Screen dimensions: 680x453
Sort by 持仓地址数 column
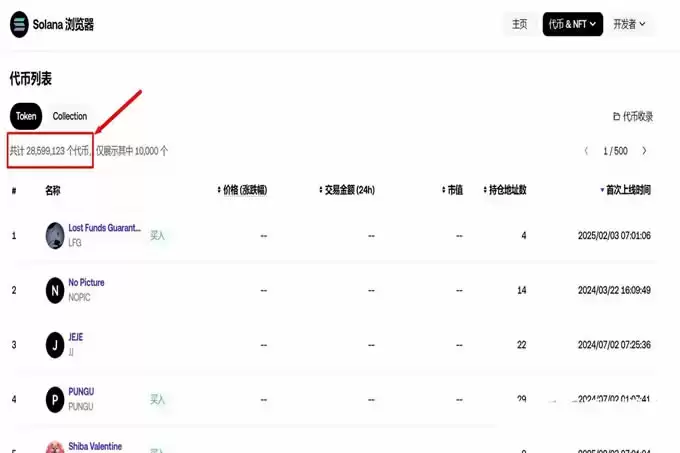[505, 190]
